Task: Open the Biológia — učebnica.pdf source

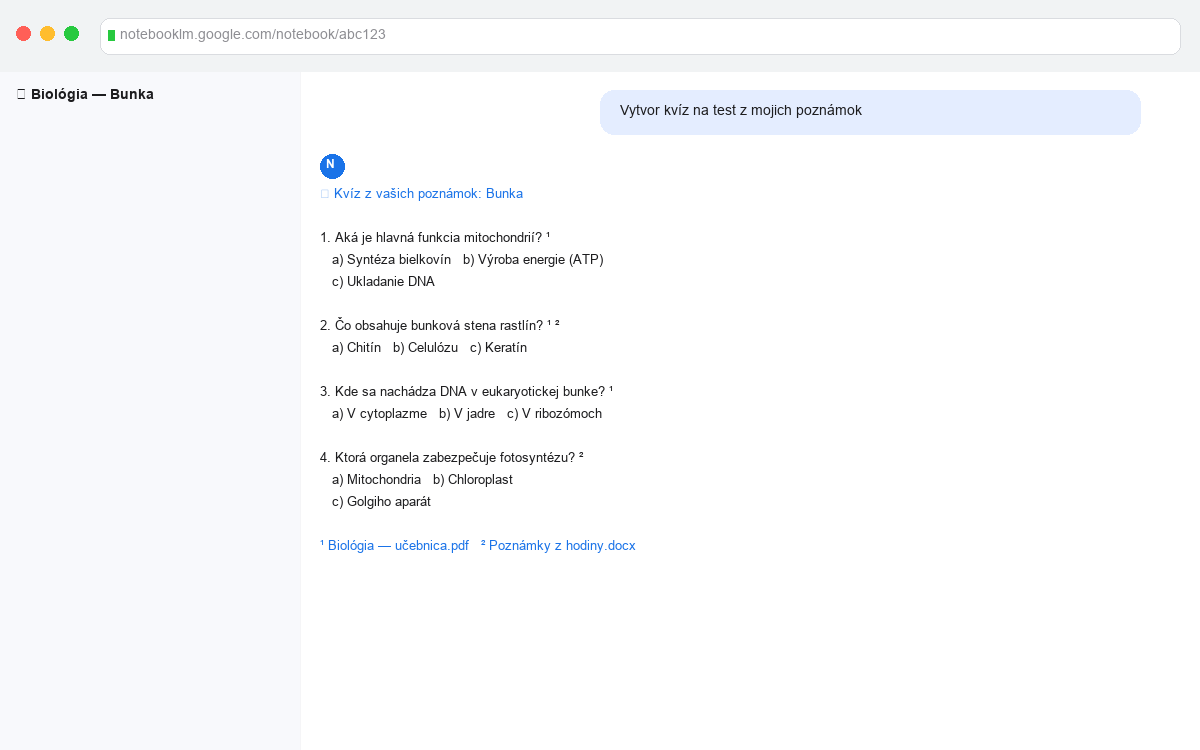Action: pyautogui.click(x=398, y=545)
